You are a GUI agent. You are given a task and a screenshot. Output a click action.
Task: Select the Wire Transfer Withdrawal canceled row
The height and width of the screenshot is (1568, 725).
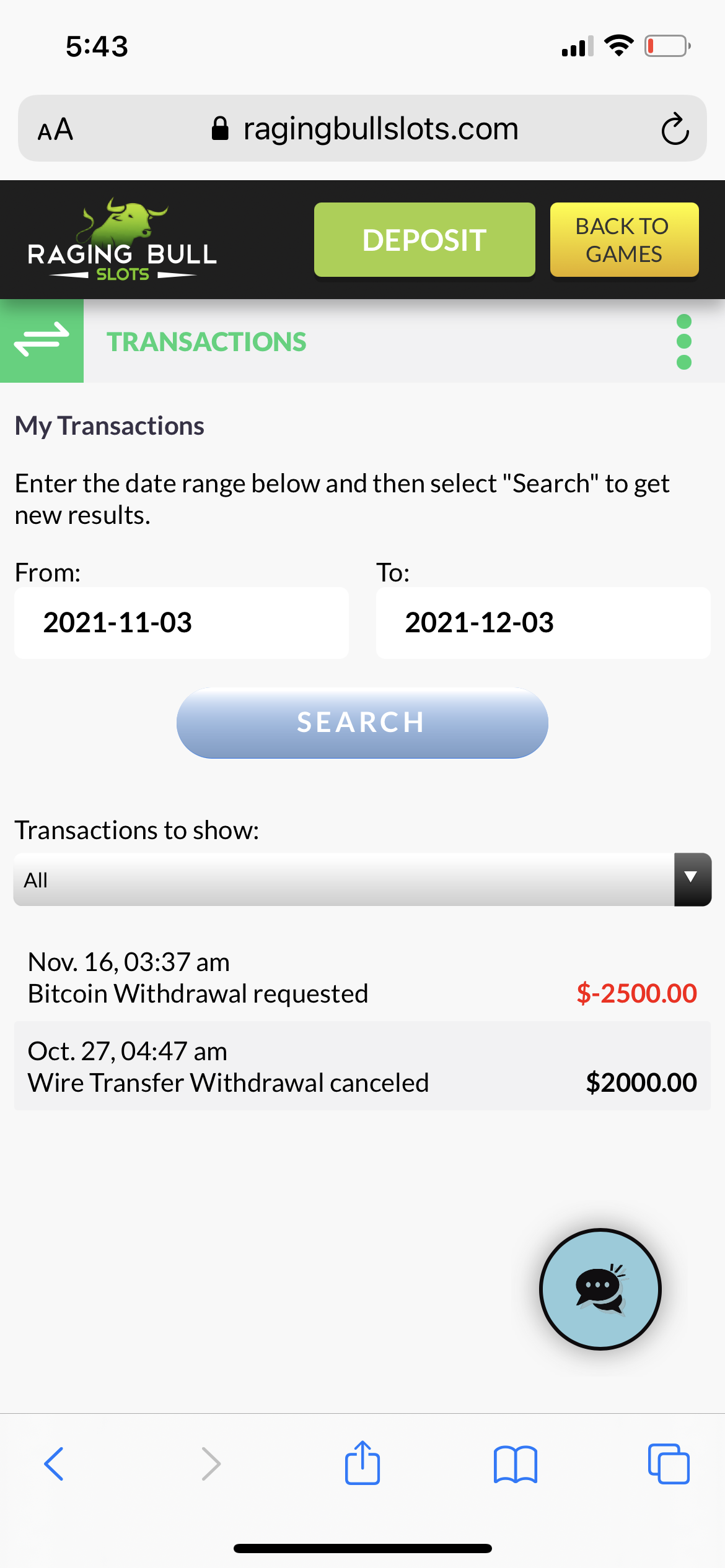pos(362,1066)
